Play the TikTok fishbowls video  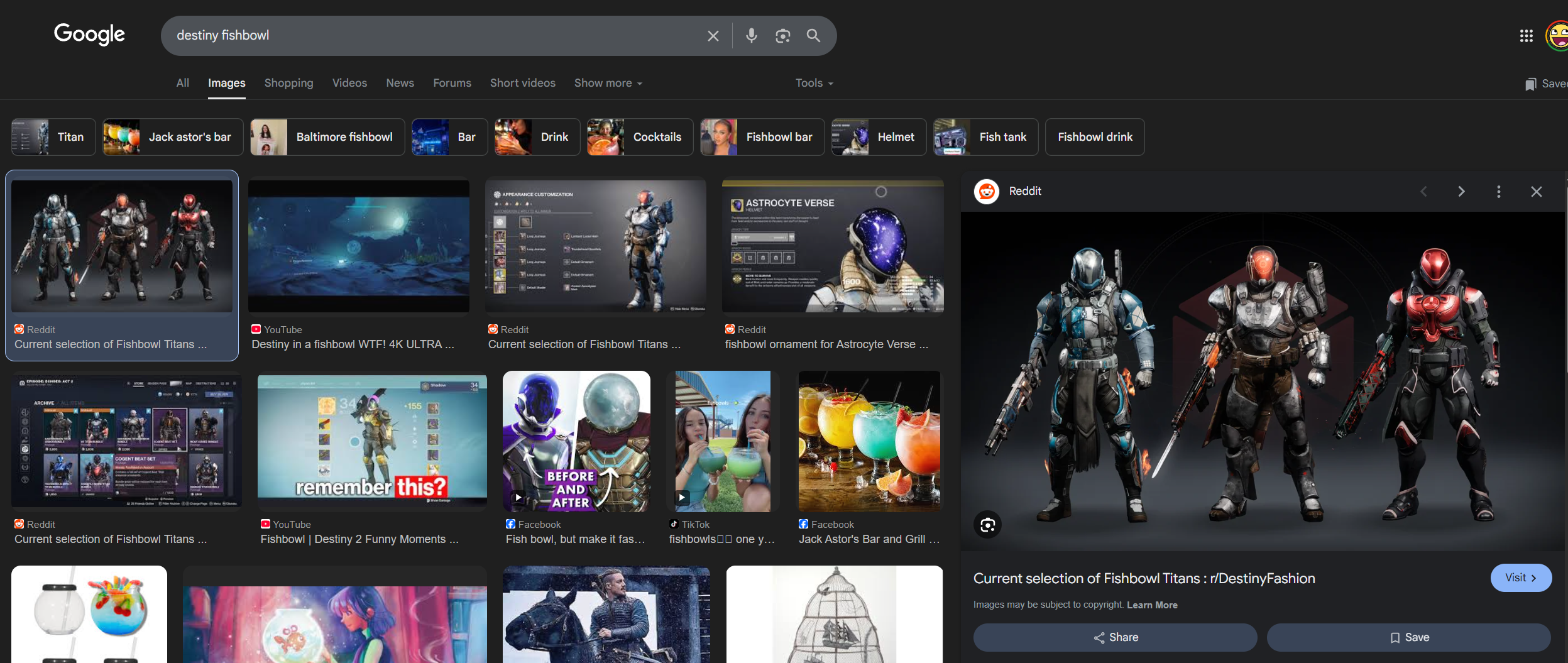pos(682,497)
